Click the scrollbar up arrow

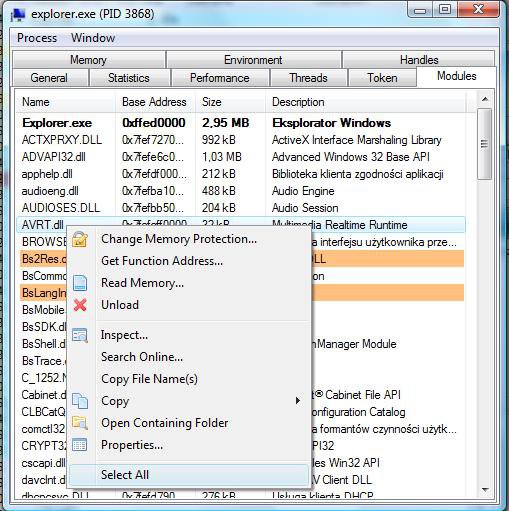point(485,99)
